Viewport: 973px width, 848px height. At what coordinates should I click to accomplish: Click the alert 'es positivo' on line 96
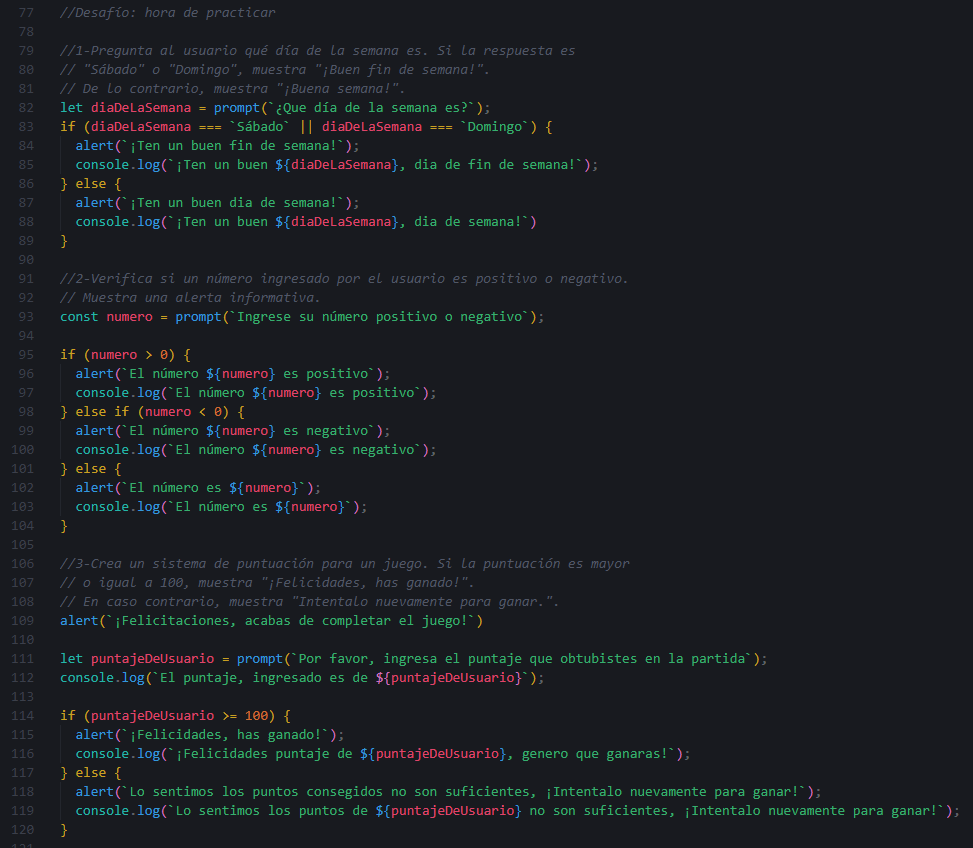point(233,373)
